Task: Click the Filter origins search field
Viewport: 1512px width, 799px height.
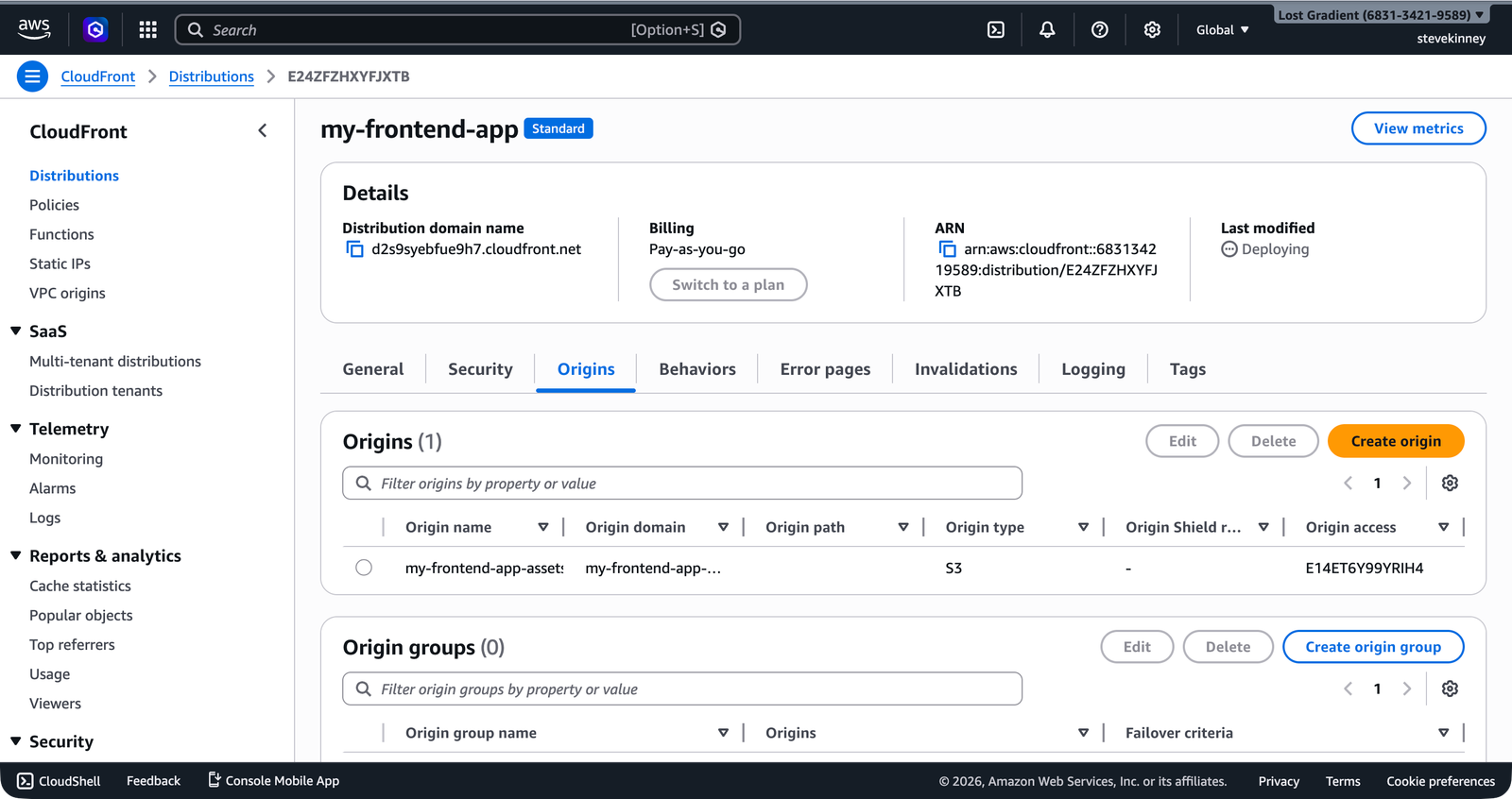Action: [x=682, y=484]
